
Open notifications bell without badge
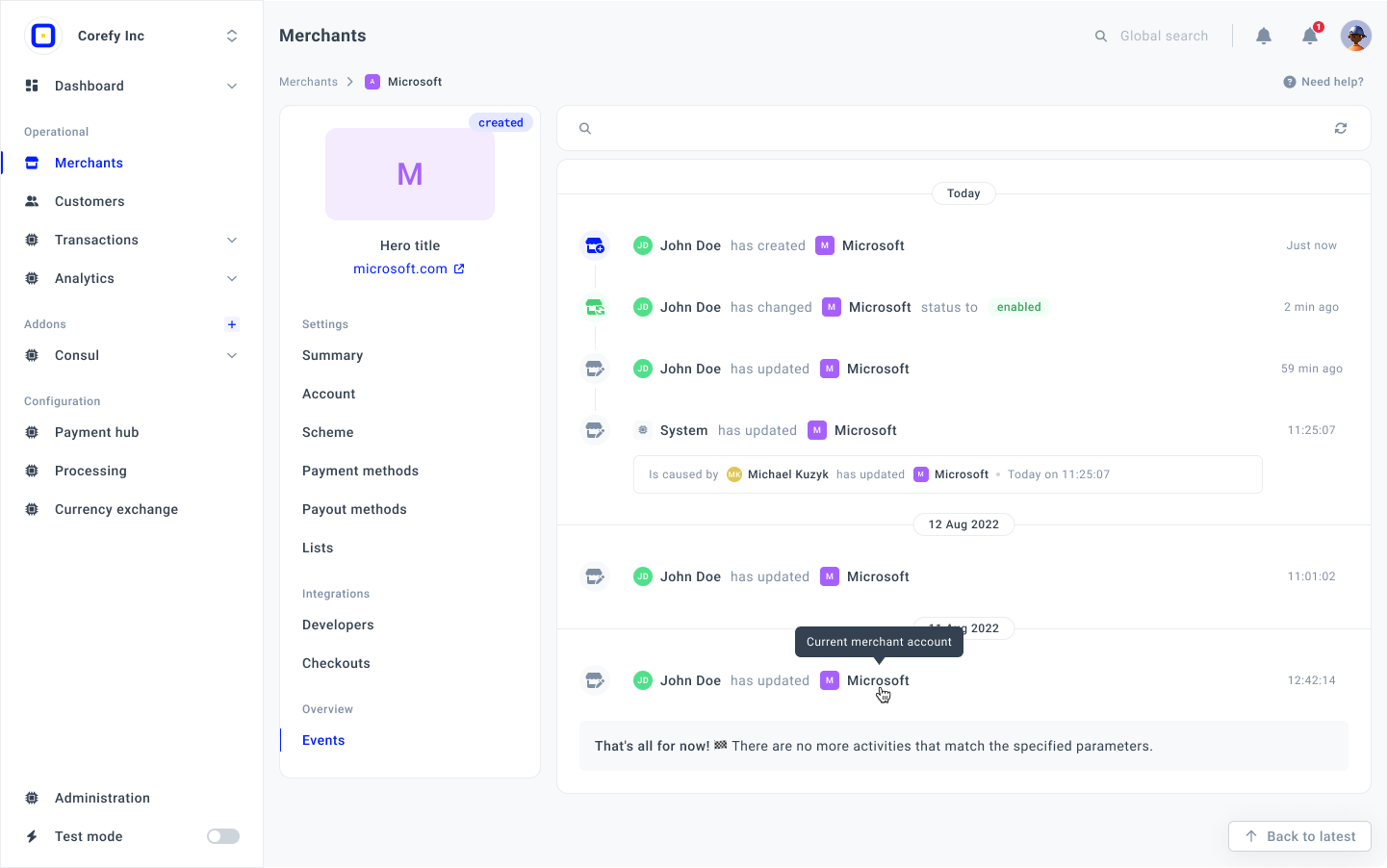click(1264, 36)
